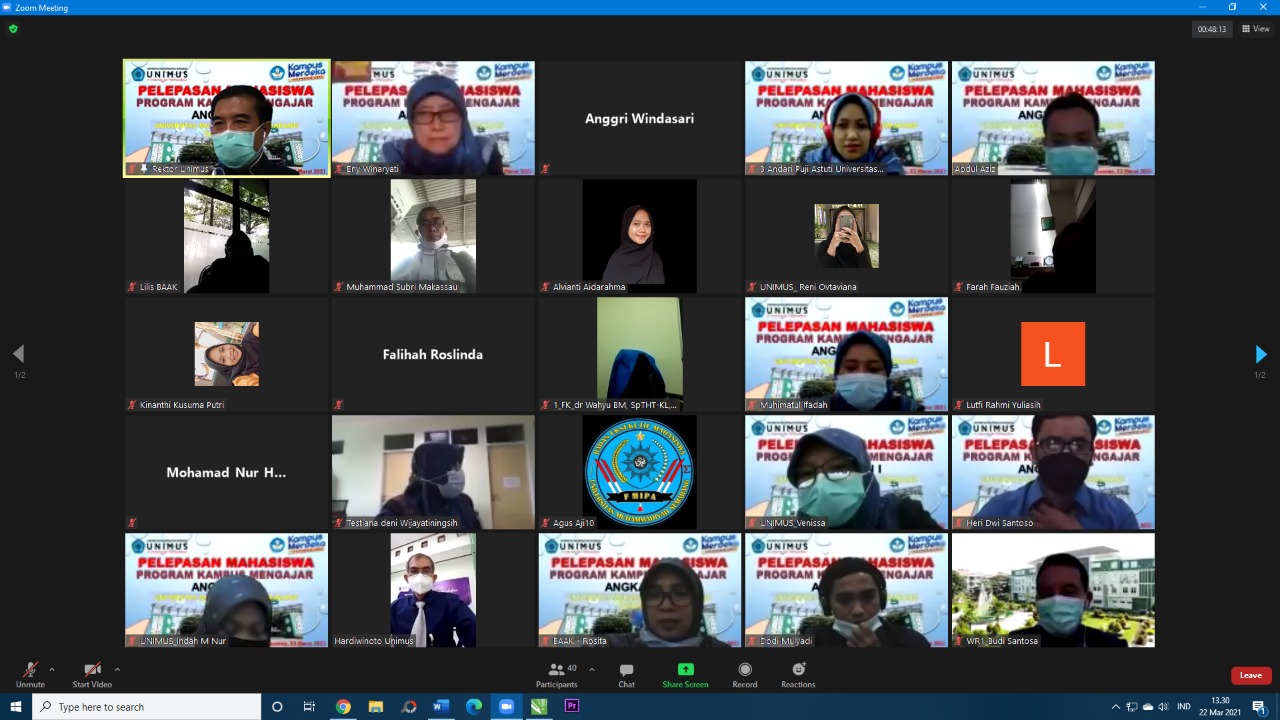Open the Reactions panel
This screenshot has width=1280, height=720.
click(x=798, y=675)
